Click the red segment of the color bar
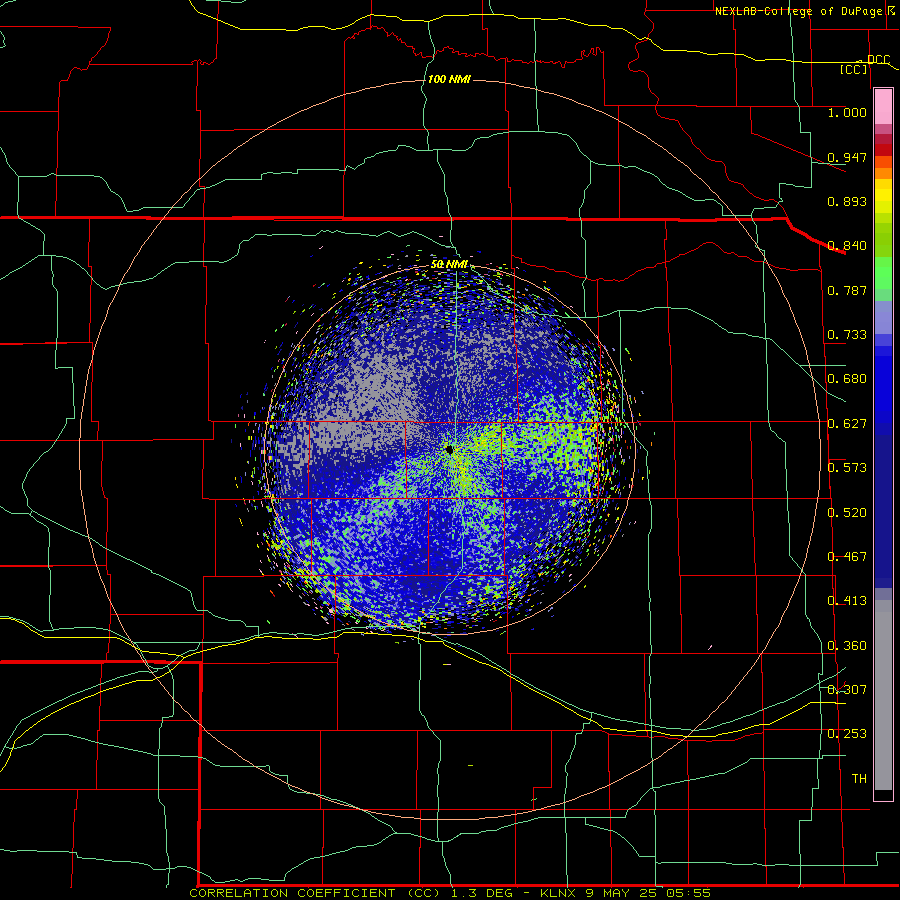The width and height of the screenshot is (900, 900). pyautogui.click(x=883, y=150)
